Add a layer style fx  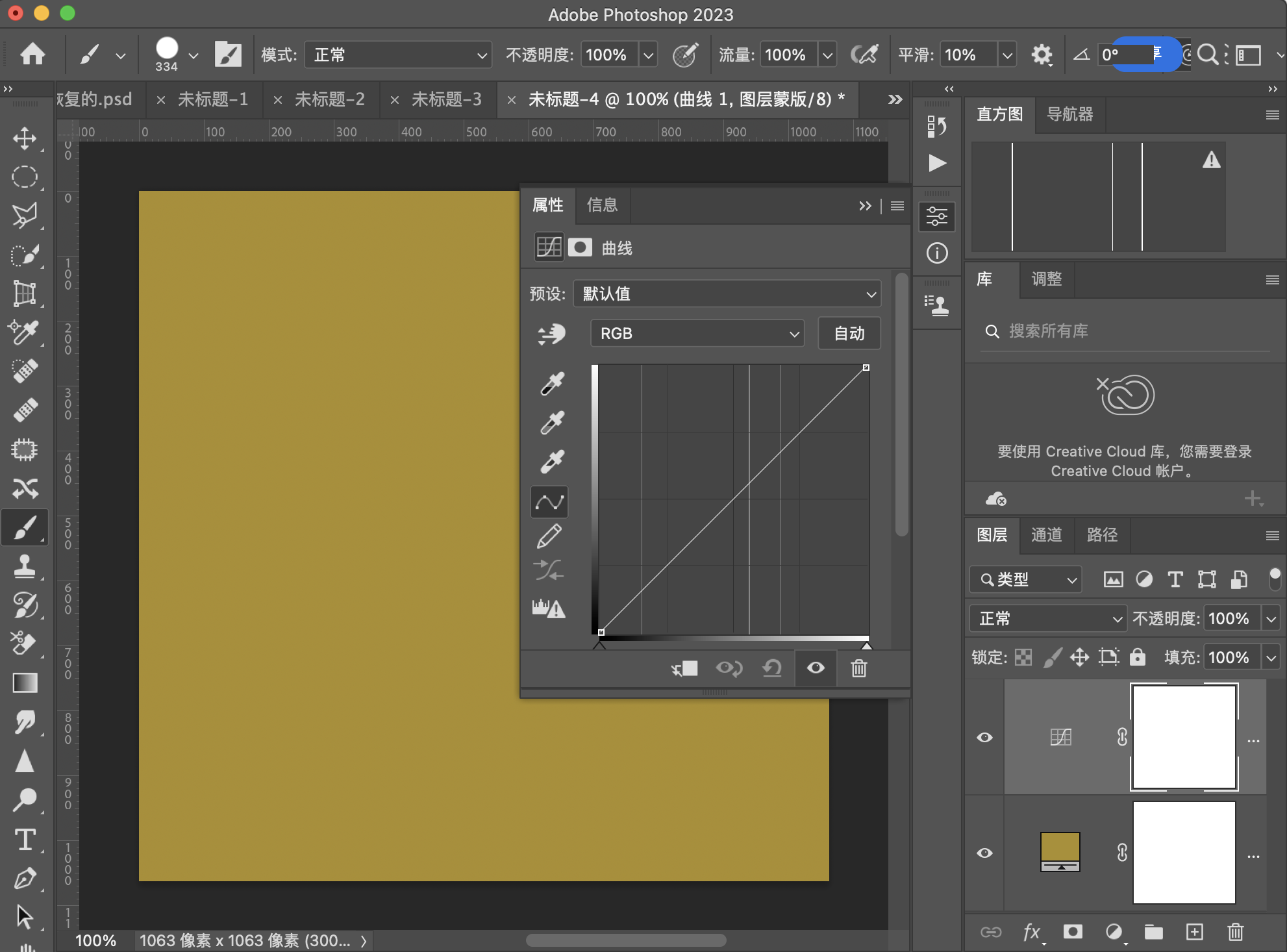(1032, 933)
